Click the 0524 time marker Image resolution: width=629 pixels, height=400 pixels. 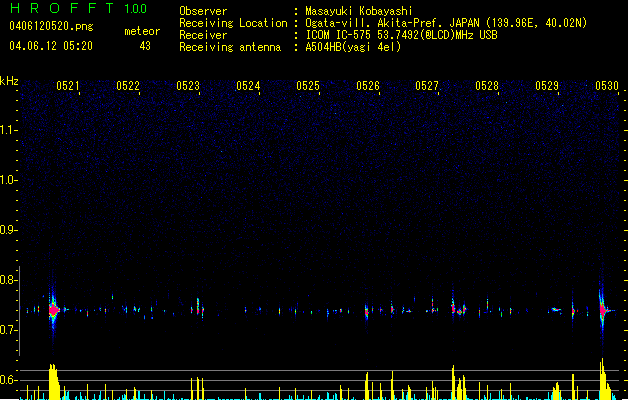tap(248, 86)
